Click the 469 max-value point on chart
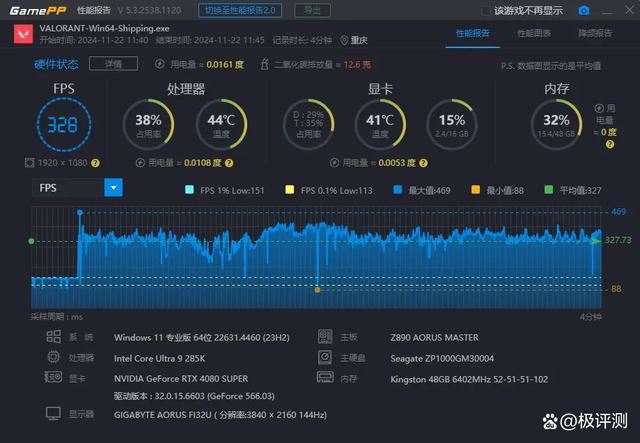Image resolution: width=640 pixels, height=443 pixels. click(x=80, y=212)
